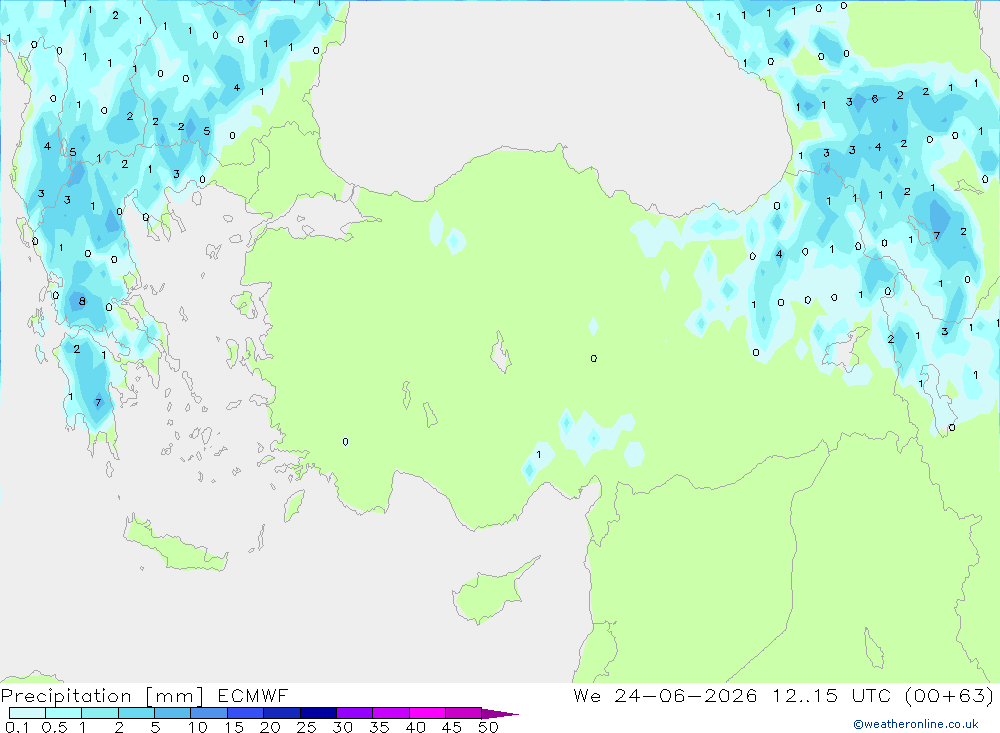Click the '50' legend scale label
This screenshot has width=1000, height=733.
point(488,727)
